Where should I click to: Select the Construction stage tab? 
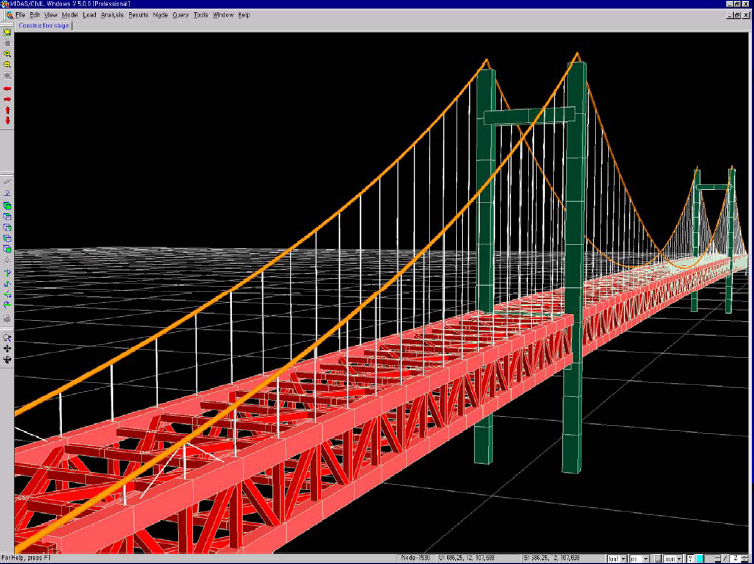tap(44, 26)
